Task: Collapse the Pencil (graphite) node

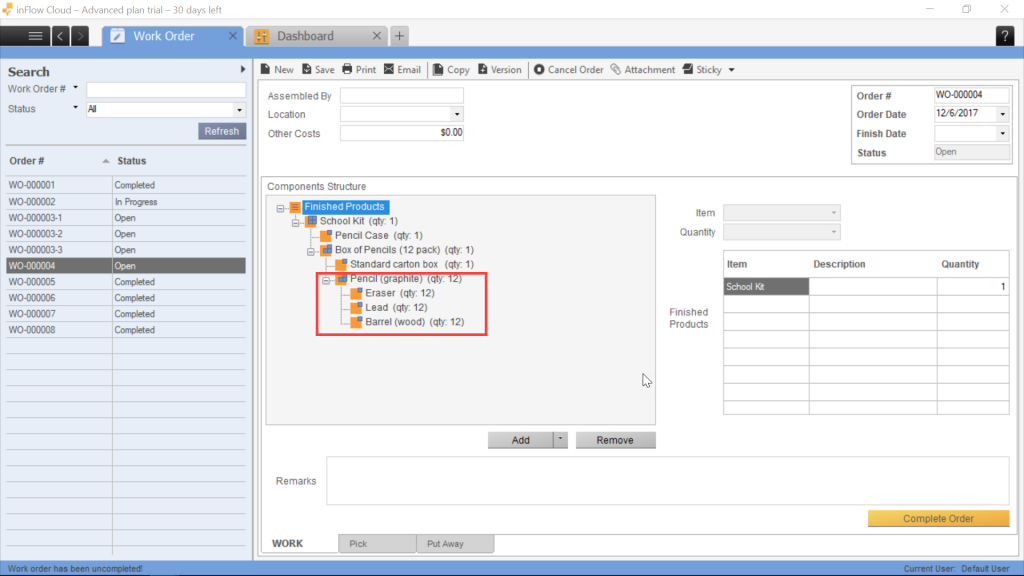Action: point(326,280)
